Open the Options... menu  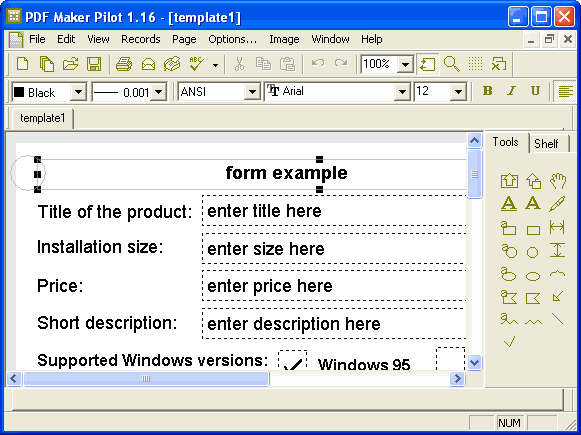click(232, 39)
